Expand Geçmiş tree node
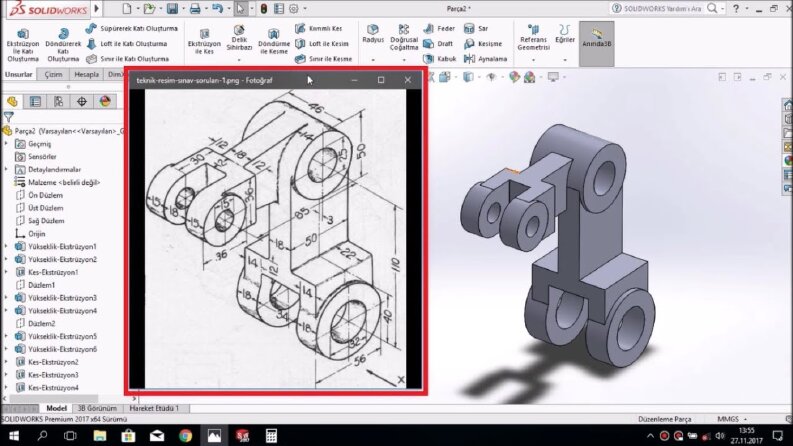Image resolution: width=793 pixels, height=446 pixels. (x=6, y=144)
